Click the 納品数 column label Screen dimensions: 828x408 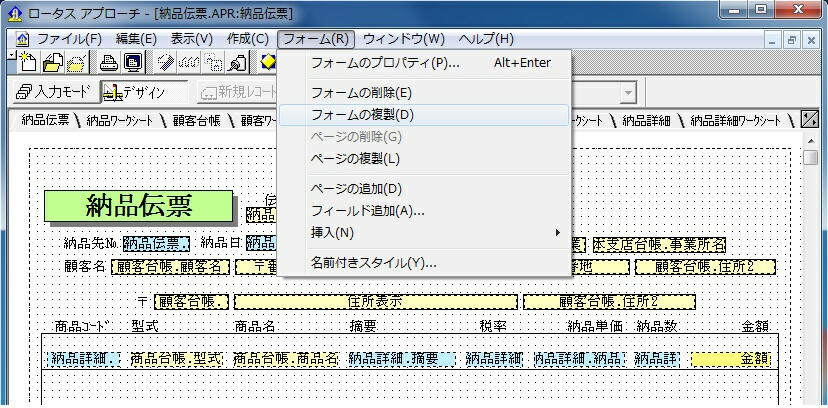657,326
